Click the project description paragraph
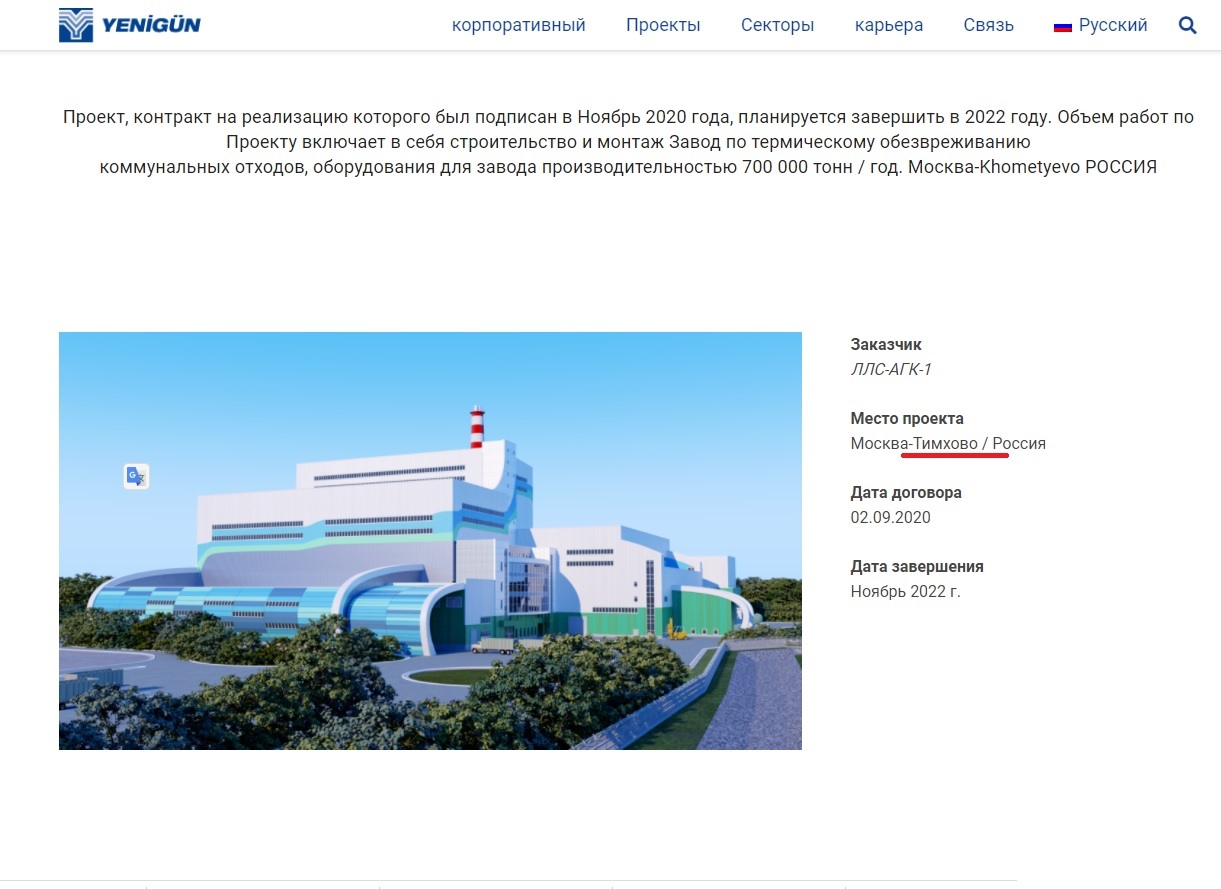The width and height of the screenshot is (1221, 889). [628, 142]
